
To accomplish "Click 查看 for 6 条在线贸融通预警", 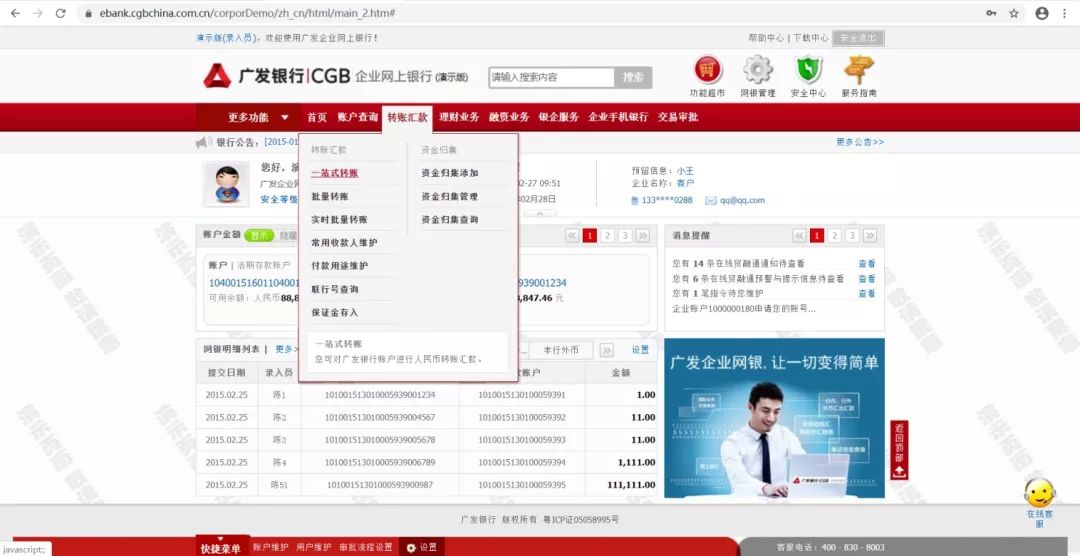I will (x=866, y=279).
